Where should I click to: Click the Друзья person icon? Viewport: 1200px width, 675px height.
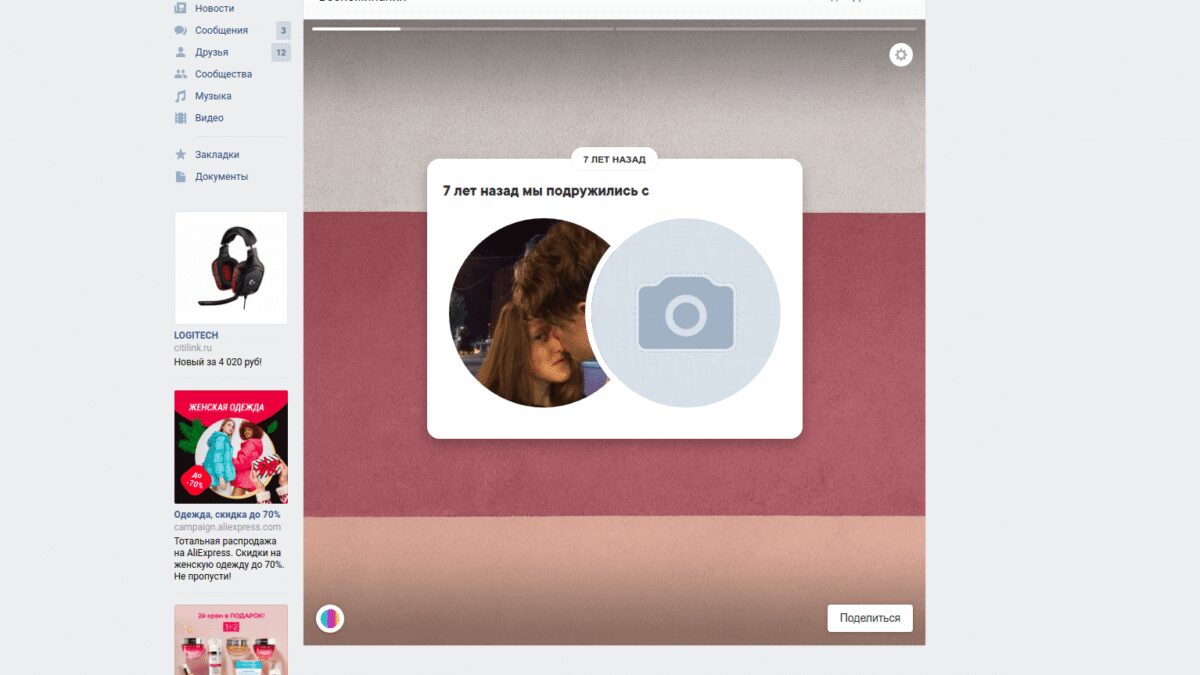(181, 52)
